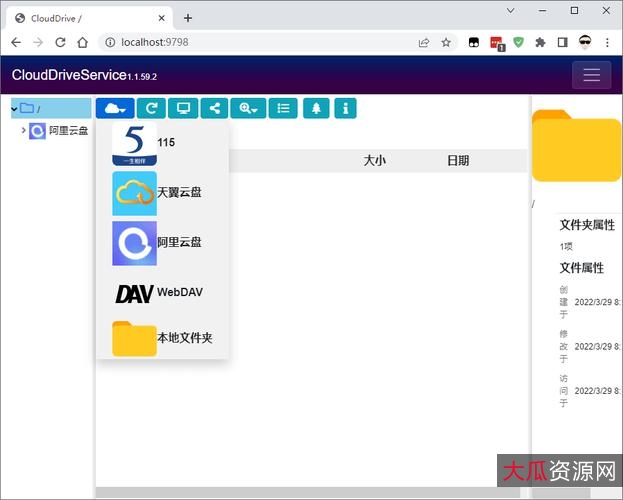The image size is (623, 500).
Task: Click the monitor mount toolbar button
Action: pyautogui.click(x=183, y=108)
